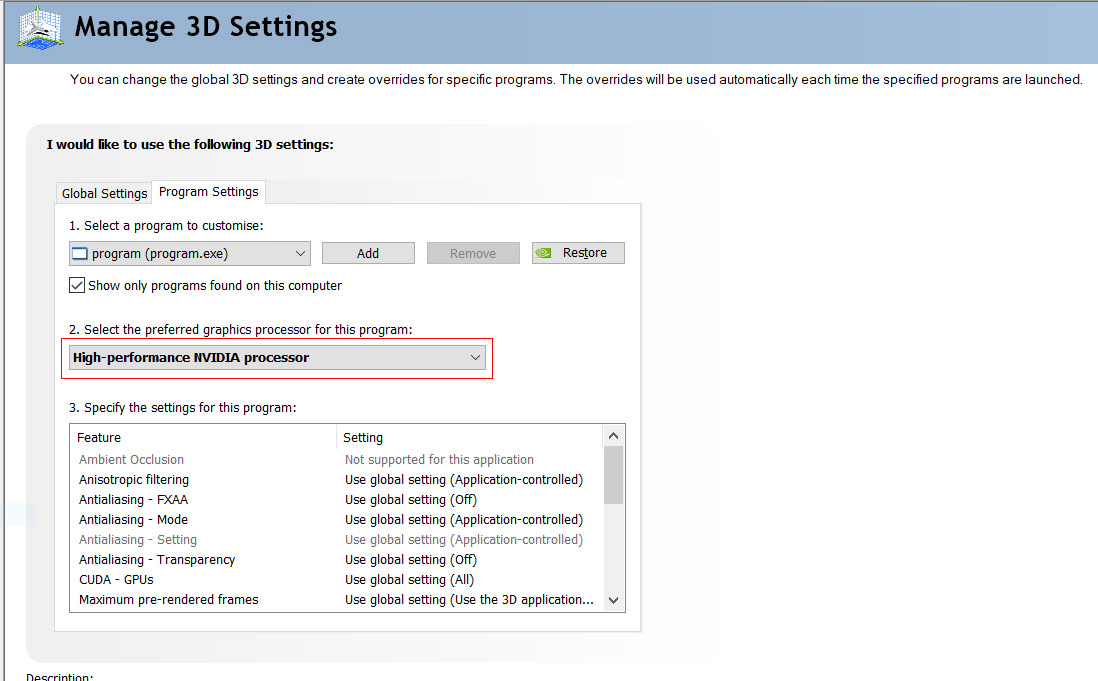Click Ambient Occlusion 'Not supported' value
The width and height of the screenshot is (1098, 681).
[439, 460]
